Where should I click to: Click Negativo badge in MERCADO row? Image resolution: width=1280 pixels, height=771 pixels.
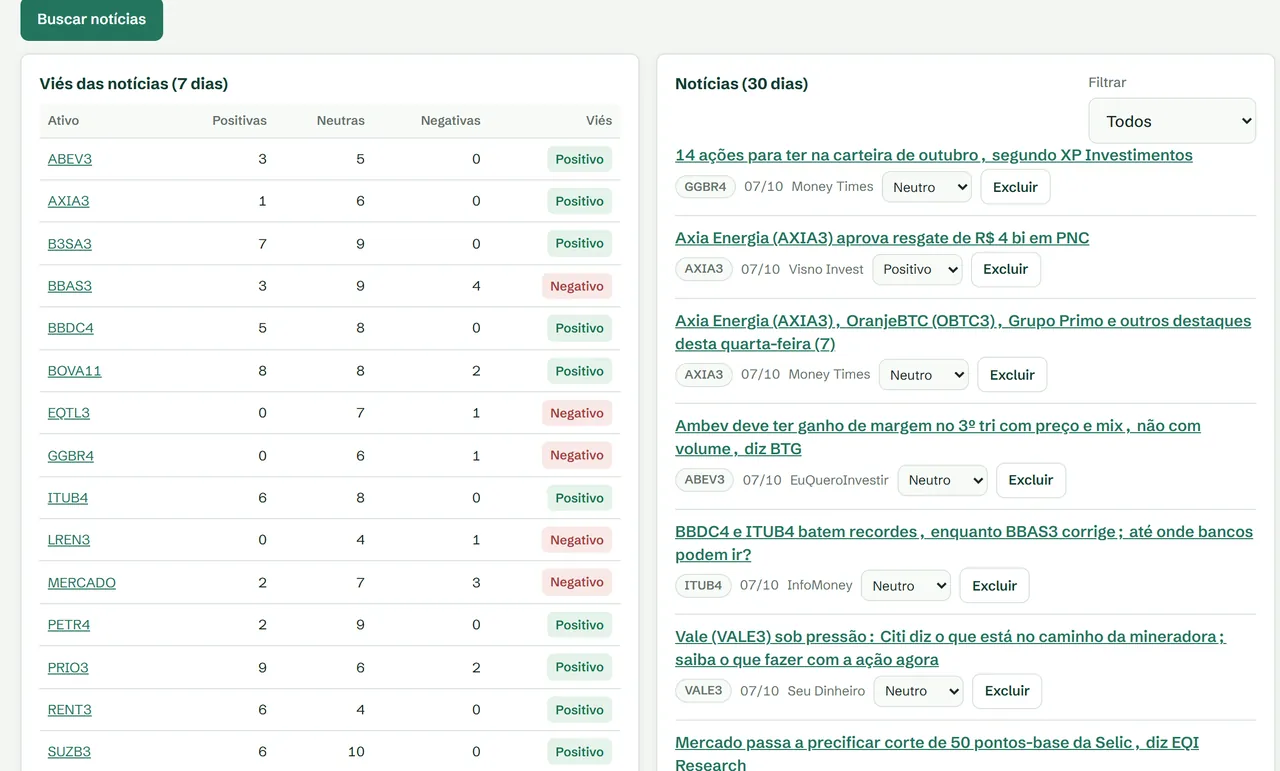click(x=577, y=582)
